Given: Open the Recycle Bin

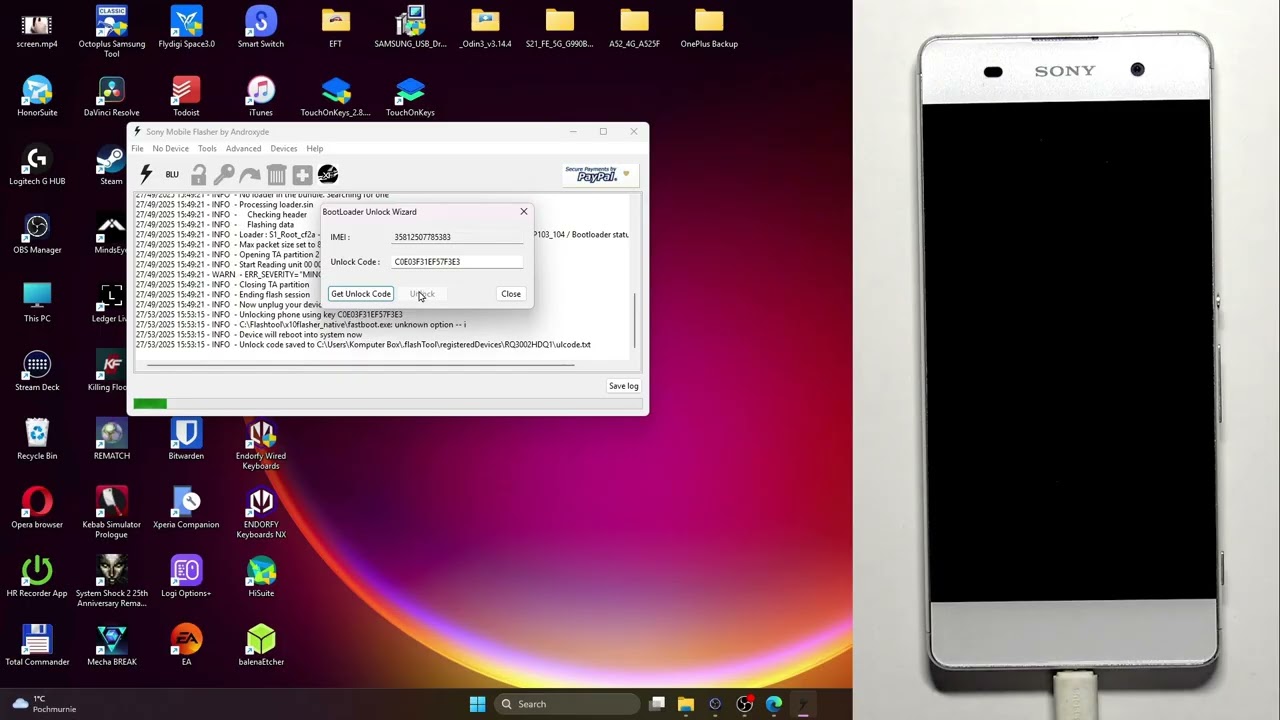Looking at the screenshot, I should 37,442.
